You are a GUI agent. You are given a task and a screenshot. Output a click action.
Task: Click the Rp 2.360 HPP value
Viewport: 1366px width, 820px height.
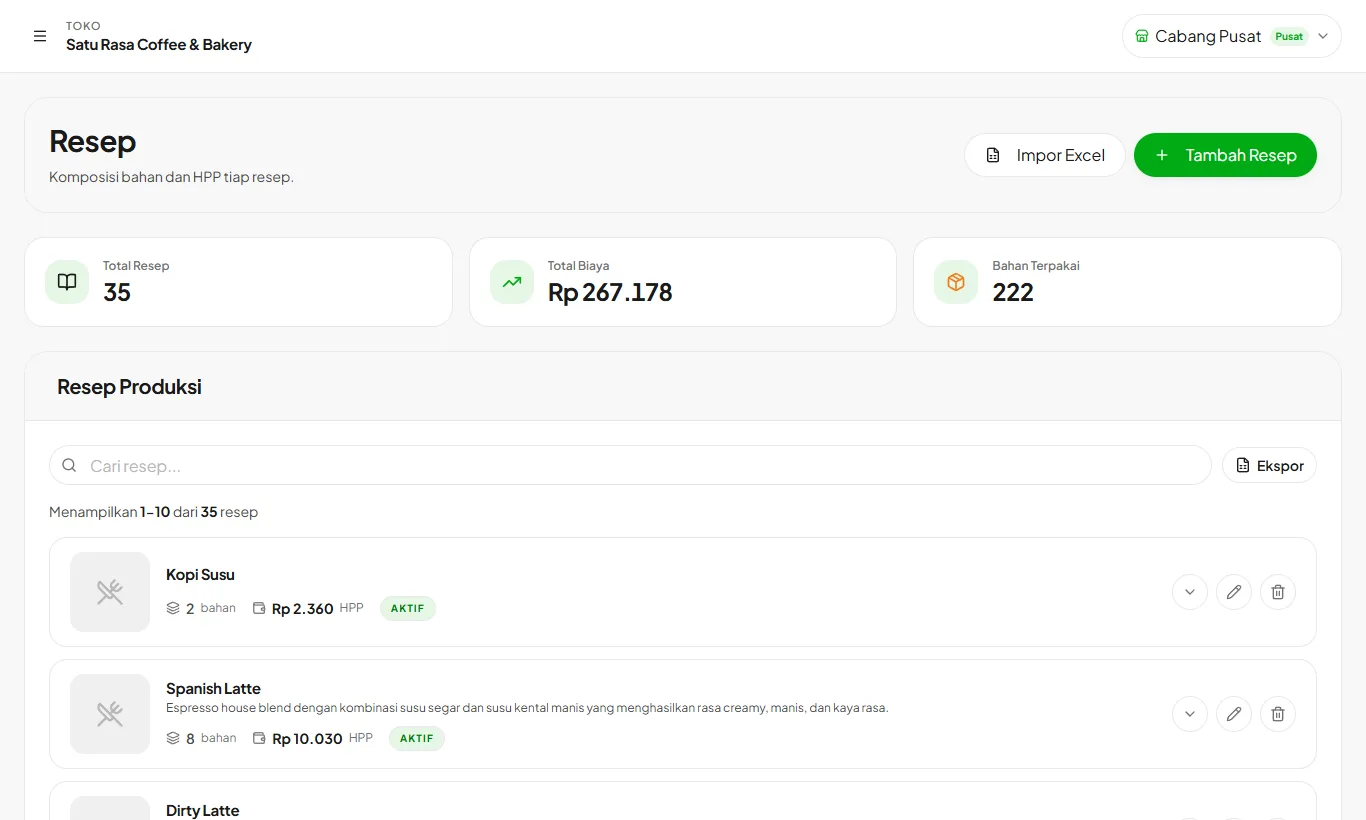pyautogui.click(x=303, y=608)
